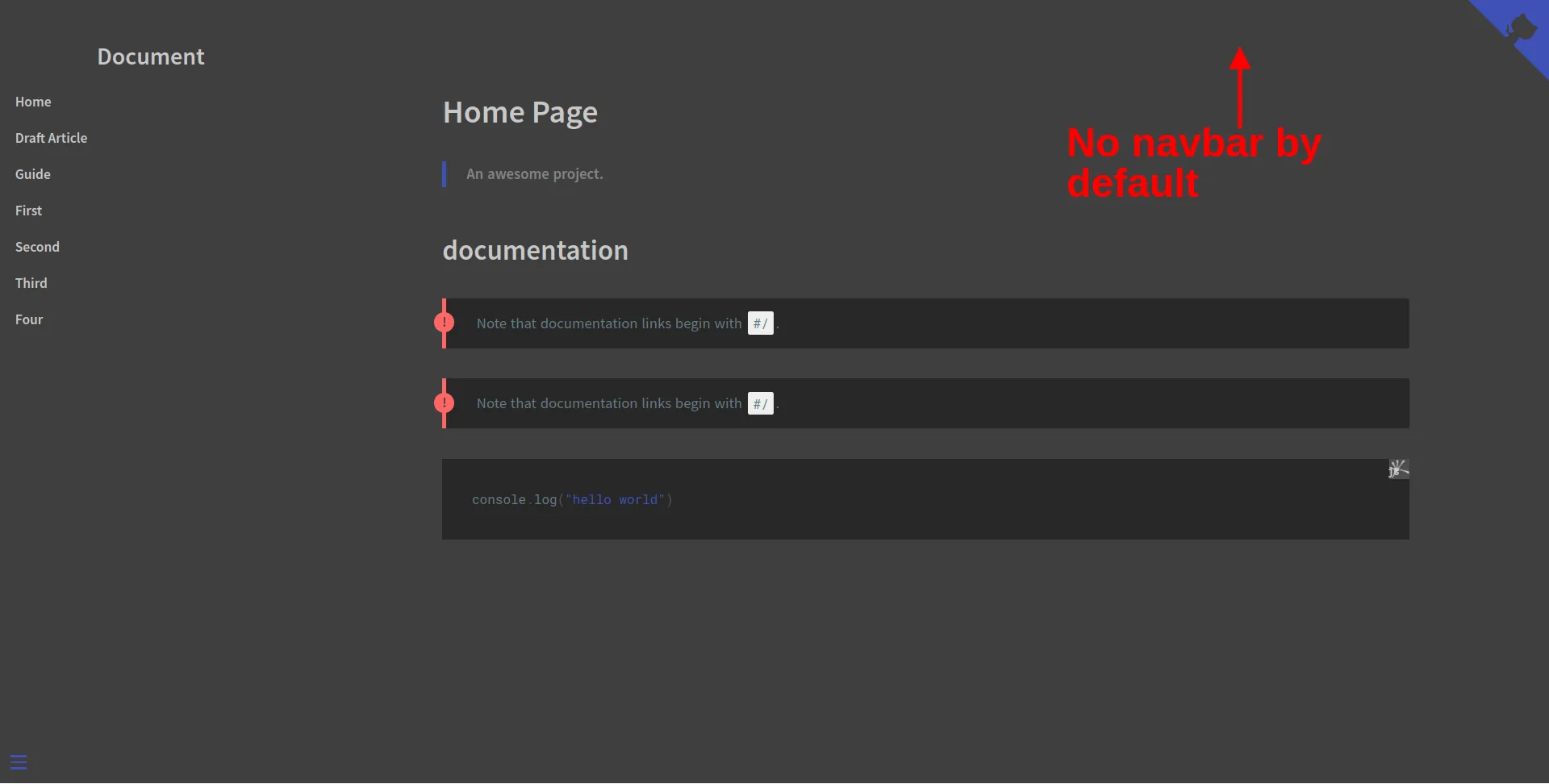This screenshot has width=1549, height=784.
Task: Click the second note's documentation links text
Action: 608,403
